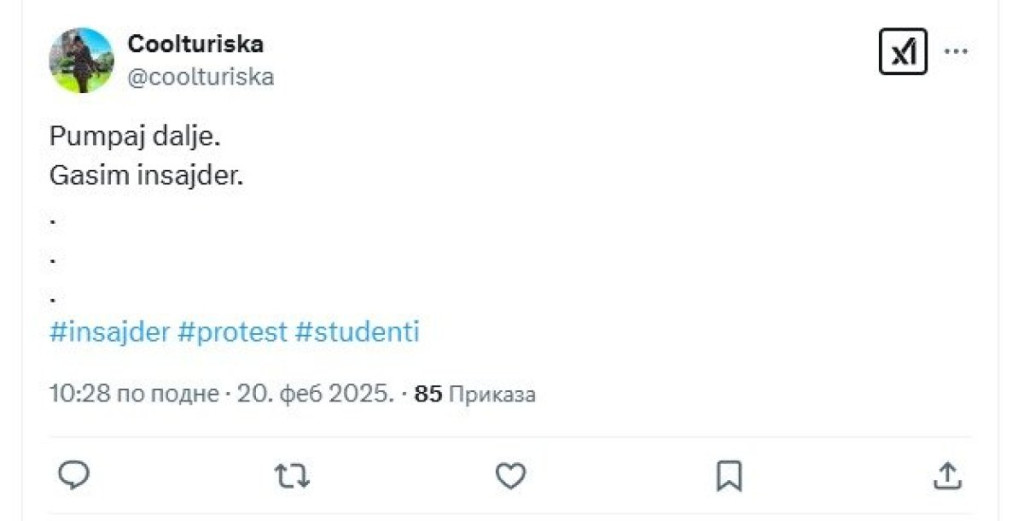Repost this tweet using the retweet icon
The image size is (1024, 521).
(x=292, y=477)
